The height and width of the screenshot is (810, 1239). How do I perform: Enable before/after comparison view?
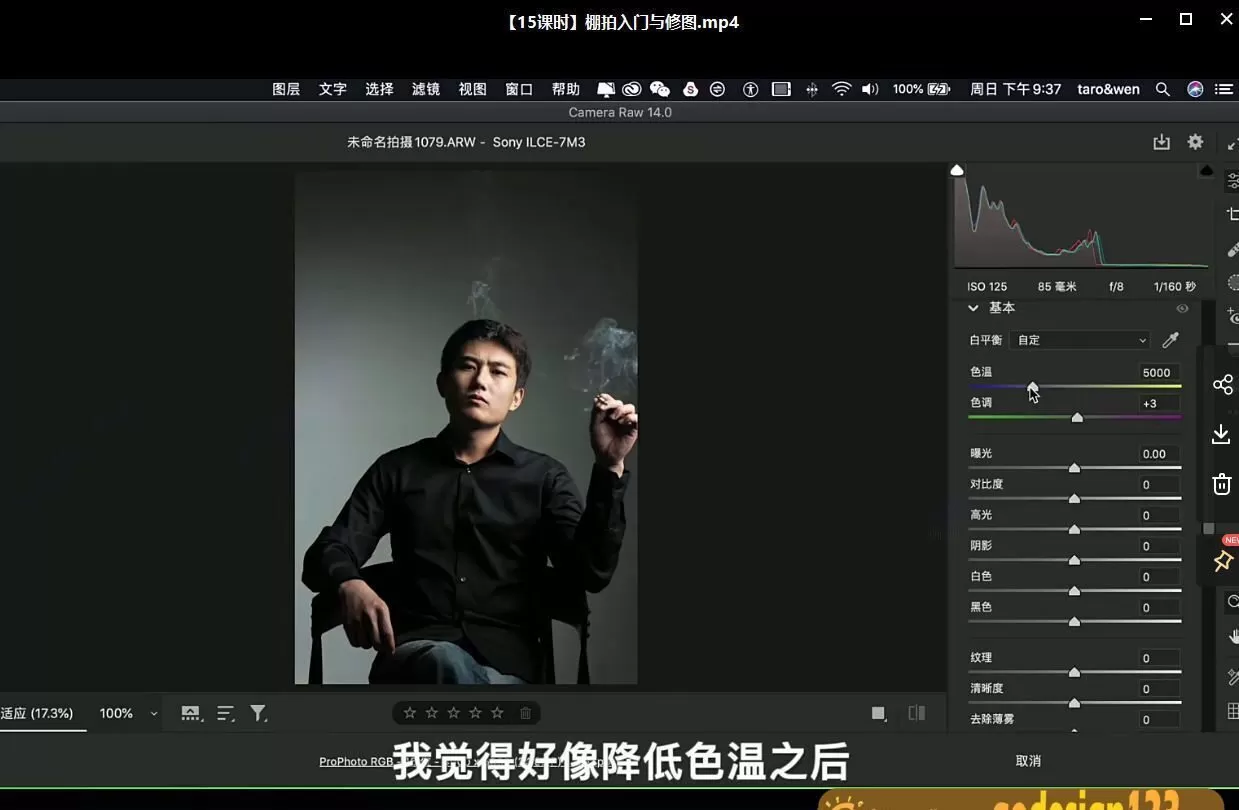pos(915,712)
